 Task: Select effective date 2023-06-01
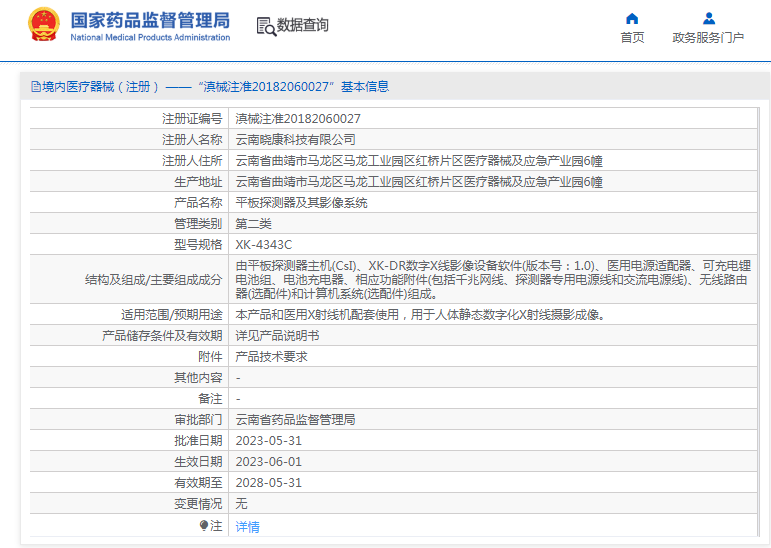[x=268, y=462]
